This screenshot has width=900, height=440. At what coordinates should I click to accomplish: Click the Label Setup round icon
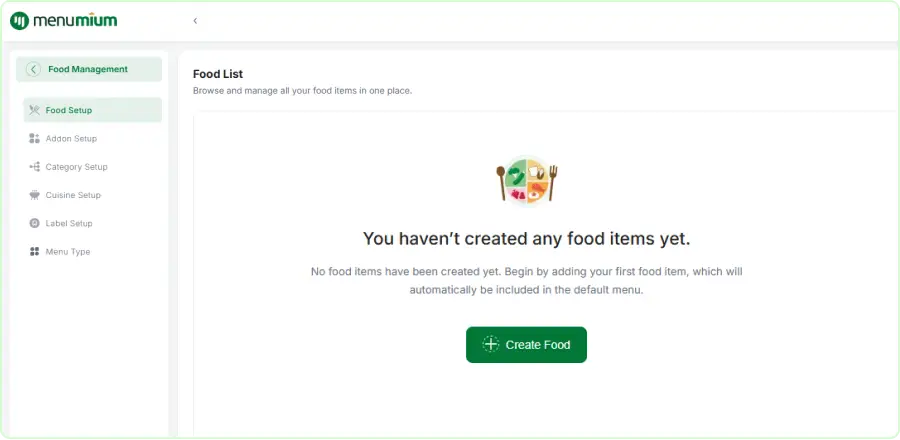[34, 223]
